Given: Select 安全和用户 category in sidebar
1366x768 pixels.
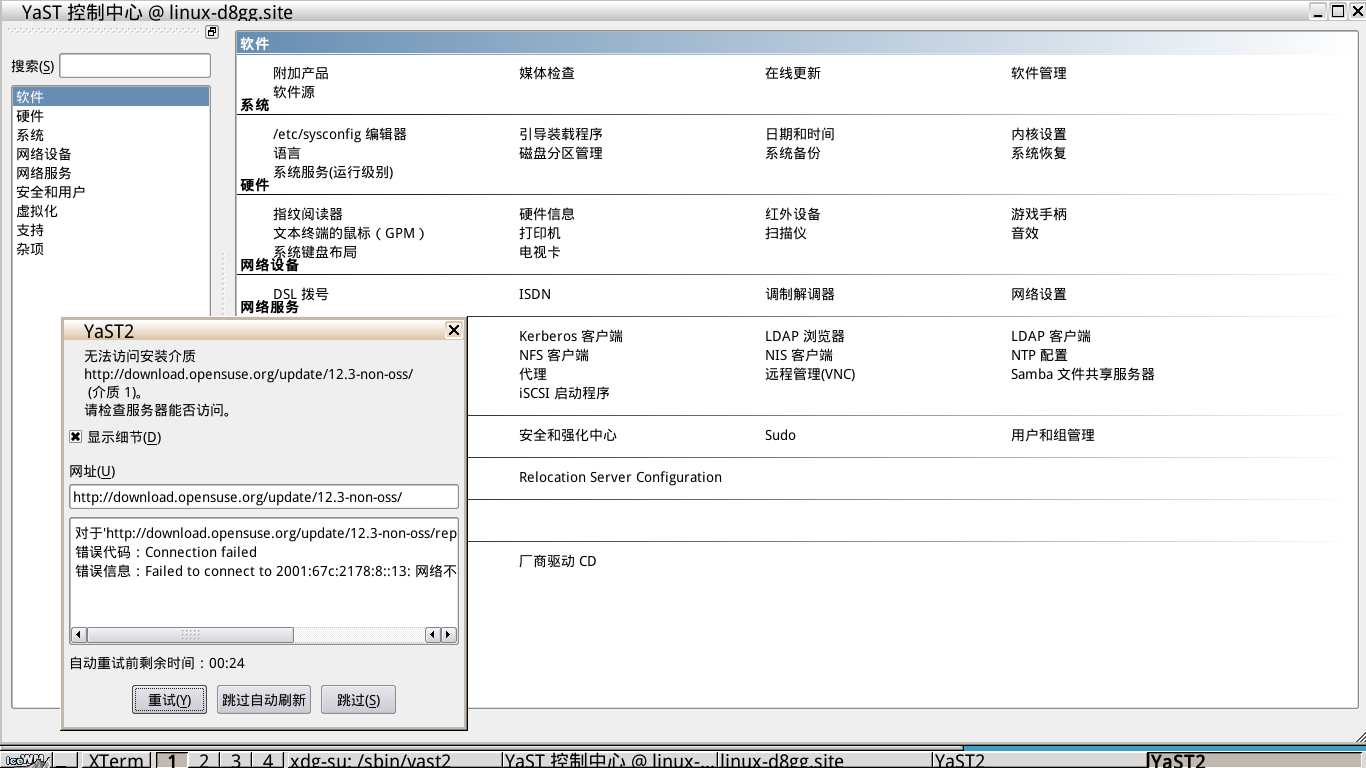Looking at the screenshot, I should click(x=111, y=192).
